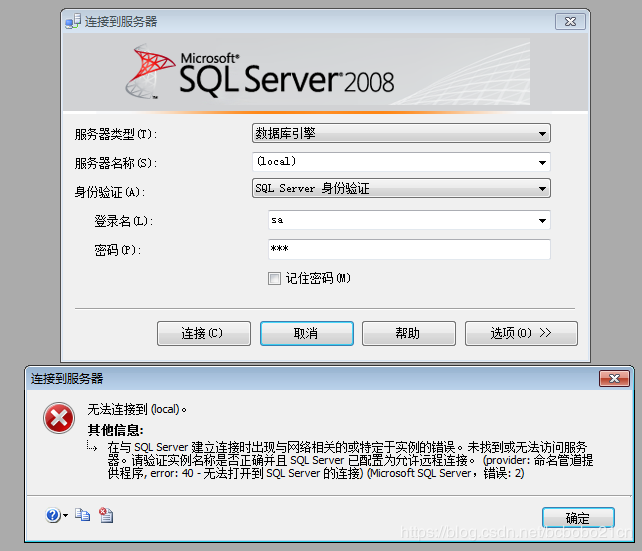Open the 身份验证 dropdown
The width and height of the screenshot is (642, 551).
pyautogui.click(x=401, y=188)
